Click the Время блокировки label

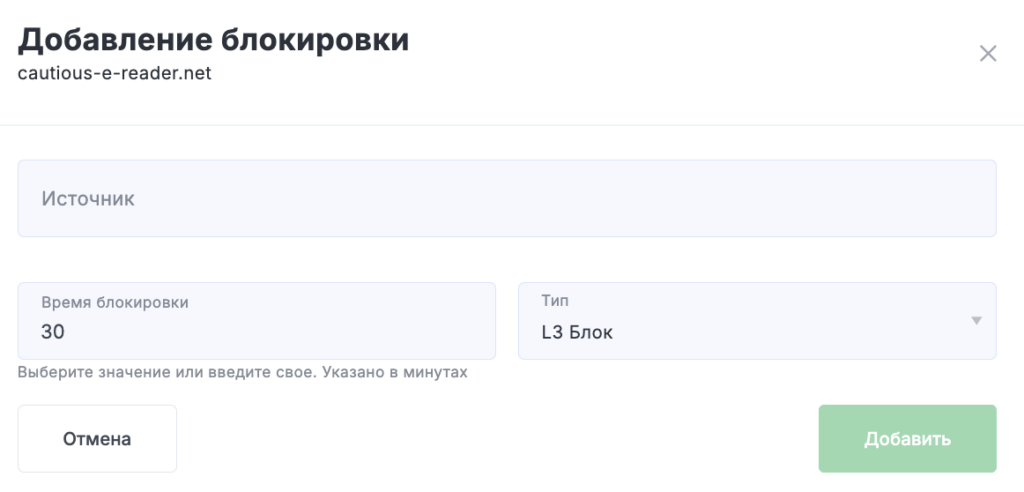(114, 302)
